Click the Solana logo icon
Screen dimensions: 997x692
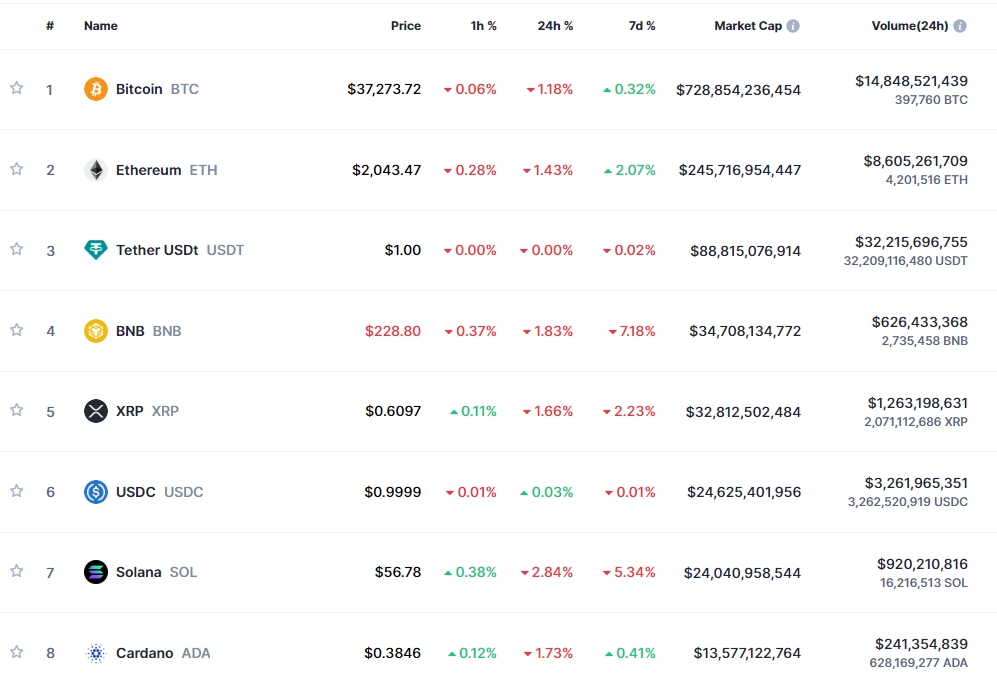(x=95, y=572)
